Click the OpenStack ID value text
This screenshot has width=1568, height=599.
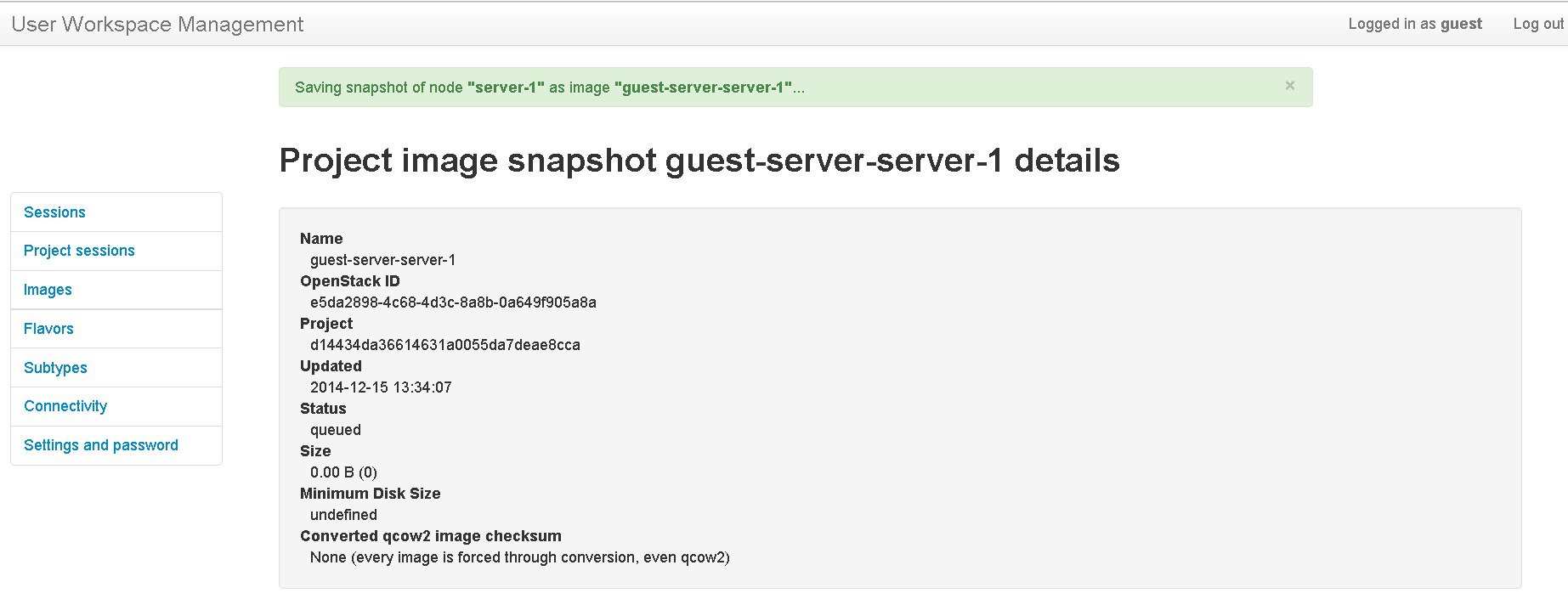point(453,302)
